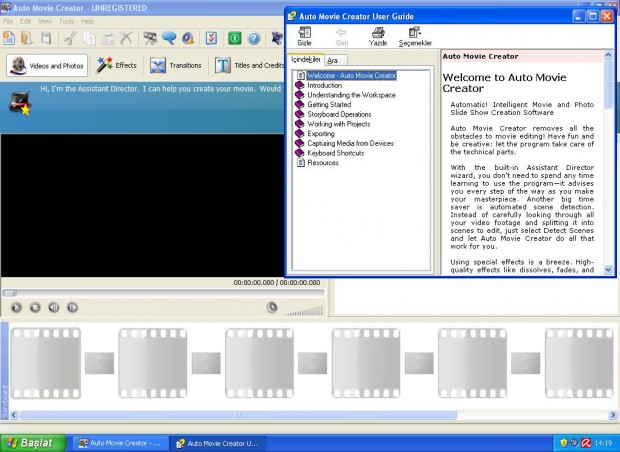620x452 pixels.
Task: Click the Gizle button in User Guide
Action: (x=304, y=36)
